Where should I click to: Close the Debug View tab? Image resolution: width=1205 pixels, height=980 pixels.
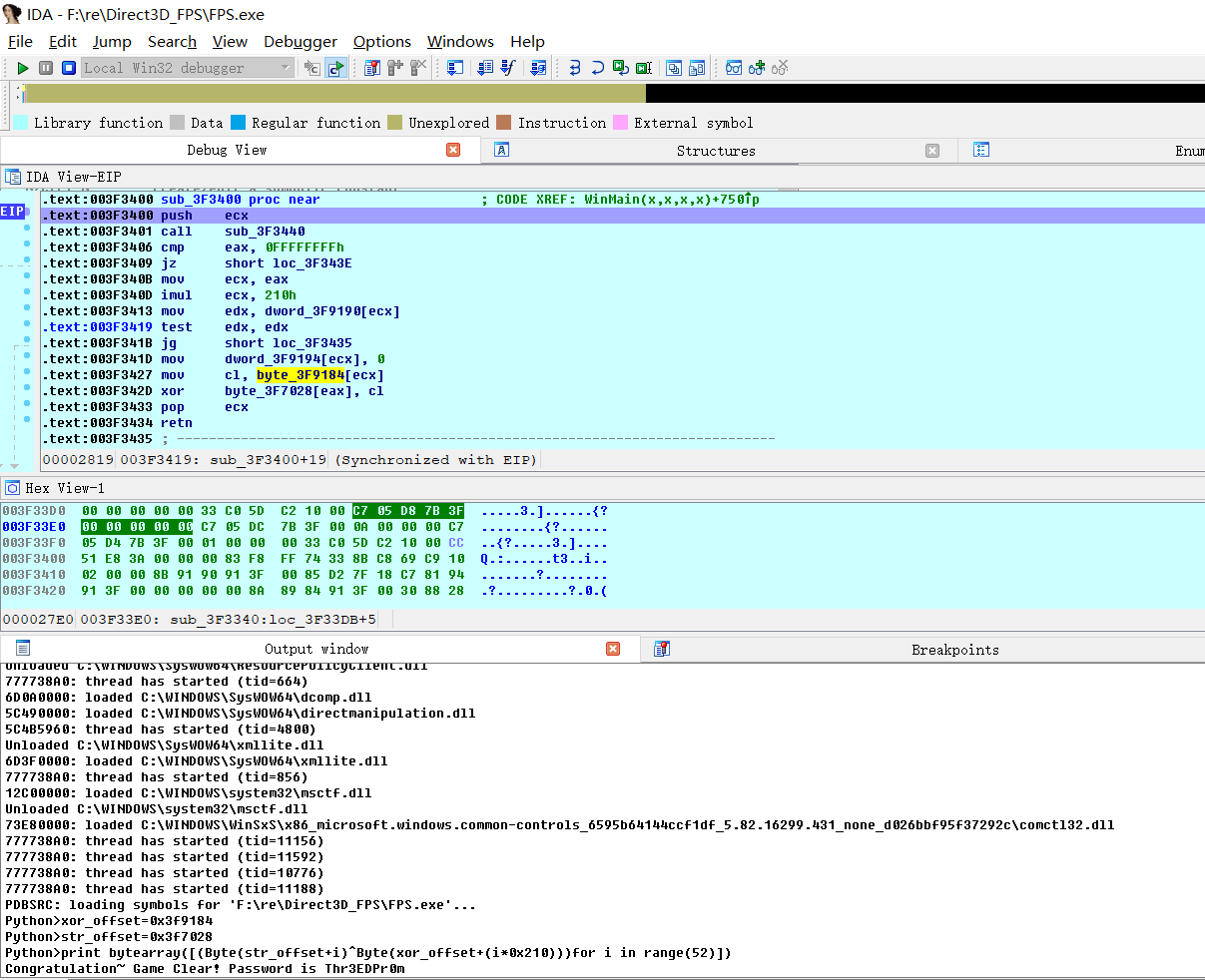point(453,150)
